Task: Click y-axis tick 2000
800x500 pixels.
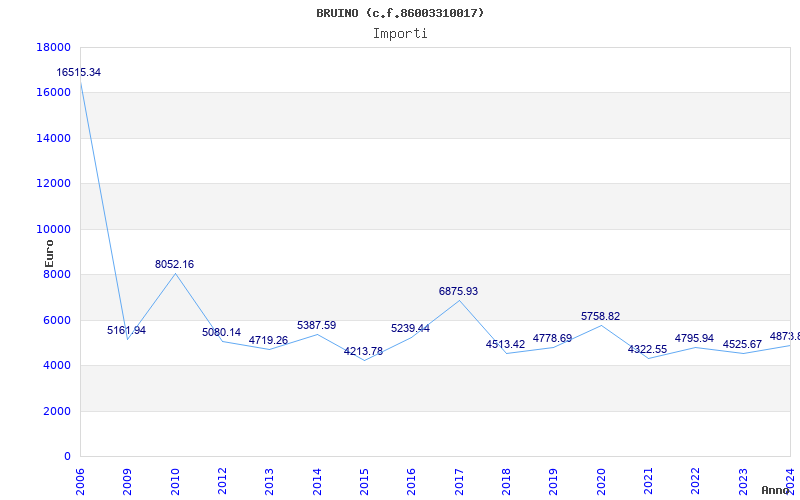Action: coord(57,411)
